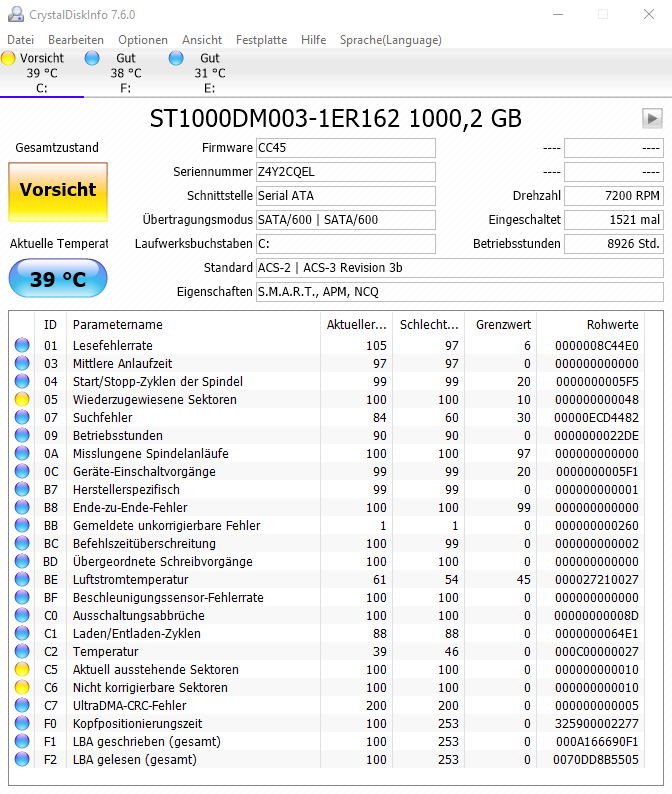This screenshot has width=672, height=794.
Task: Click the Eingeschaltet field 1521 mal
Action: pyautogui.click(x=614, y=220)
